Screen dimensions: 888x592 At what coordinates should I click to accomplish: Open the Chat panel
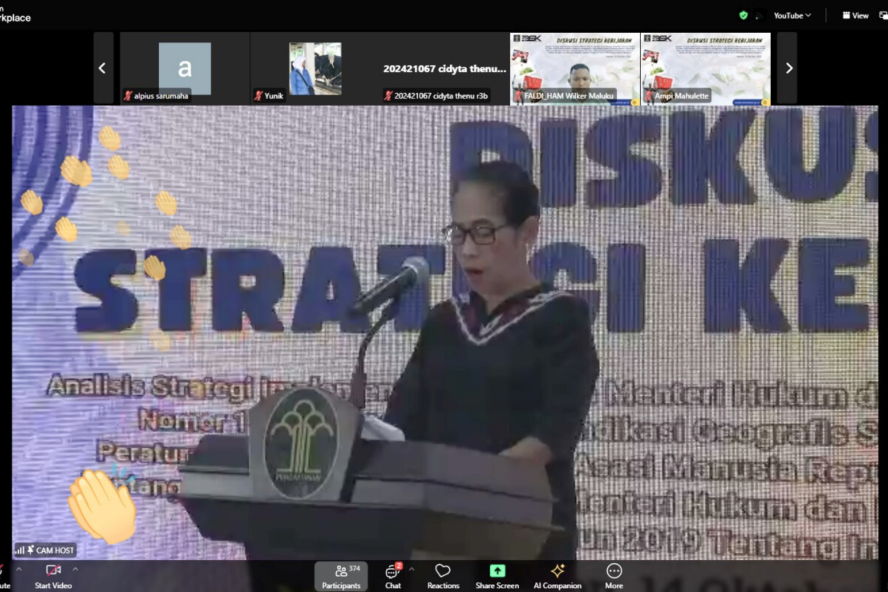(393, 575)
